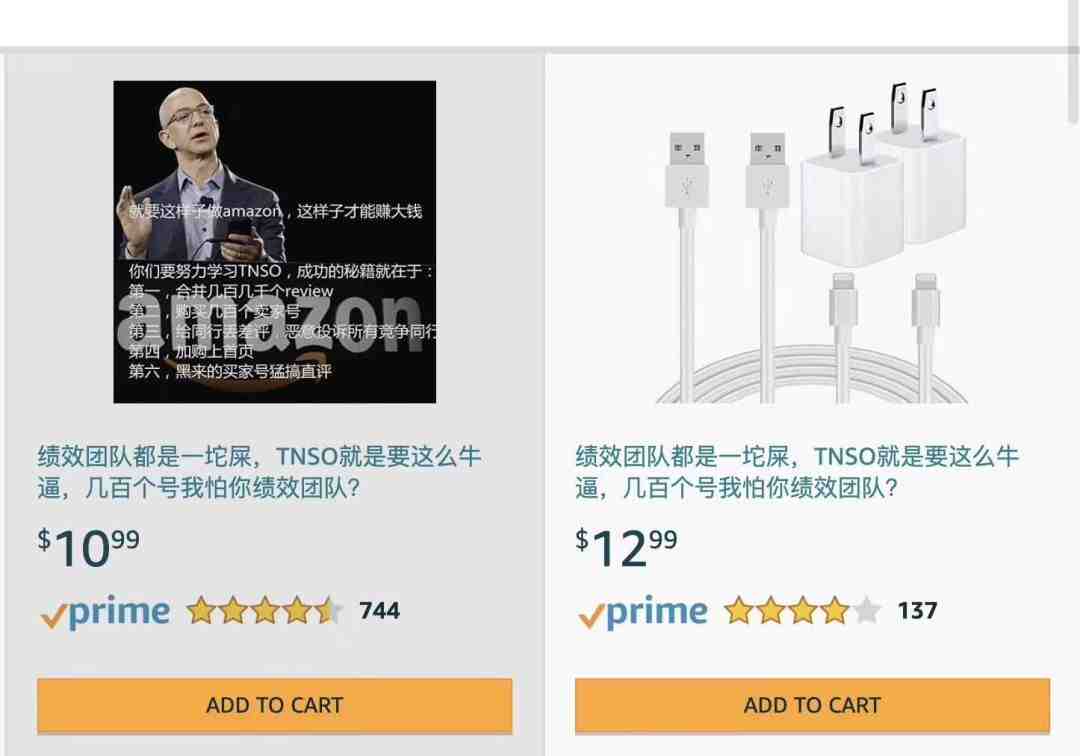Click ADD TO CART for $12.99 product

[x=813, y=705]
